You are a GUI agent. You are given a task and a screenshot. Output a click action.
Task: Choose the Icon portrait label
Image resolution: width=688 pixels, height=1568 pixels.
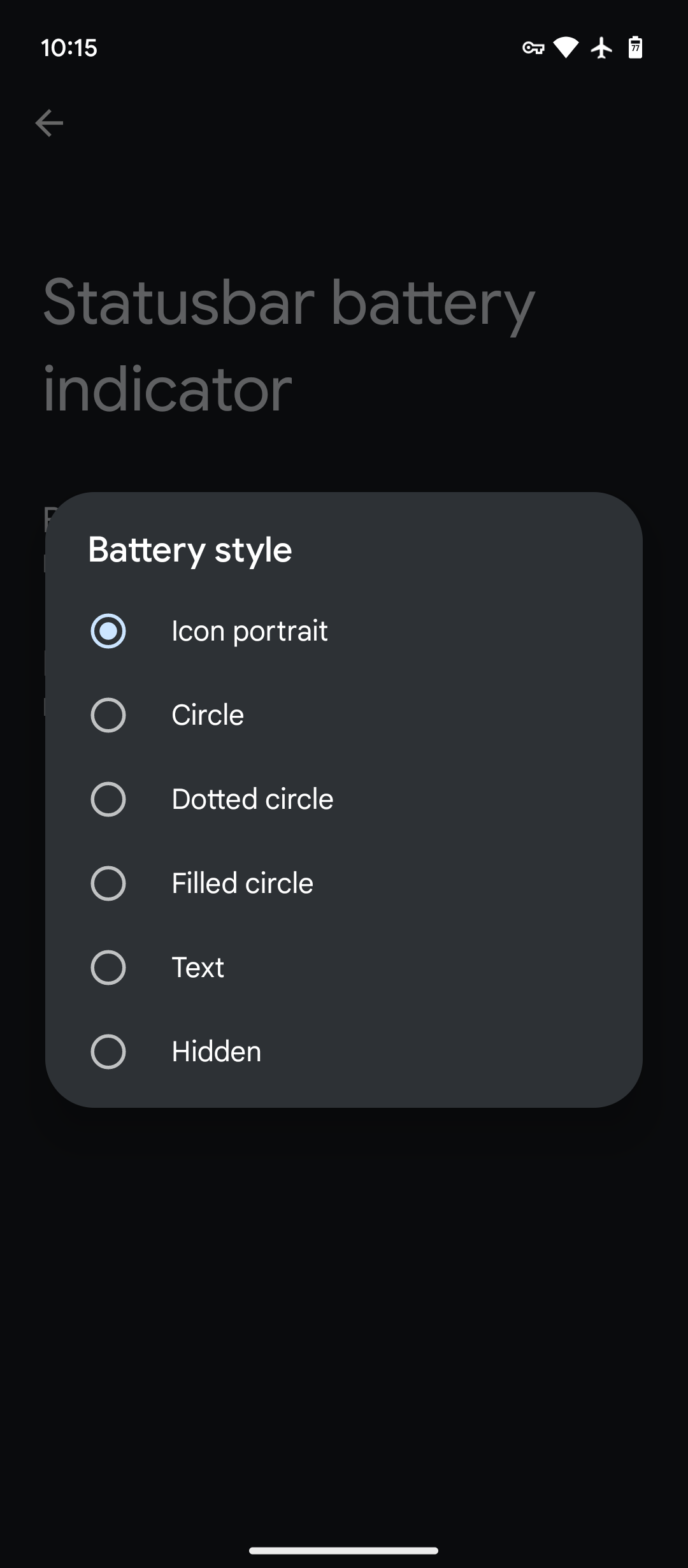click(x=249, y=631)
